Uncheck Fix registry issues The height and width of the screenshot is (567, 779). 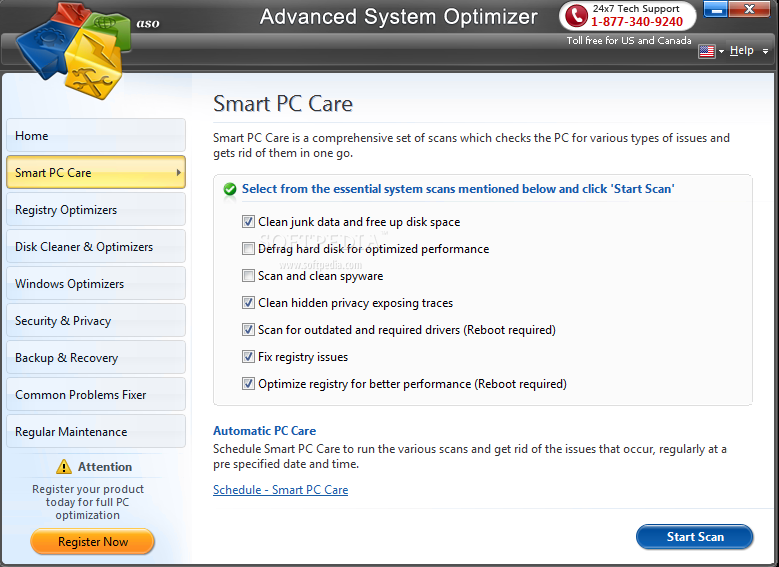tap(248, 357)
